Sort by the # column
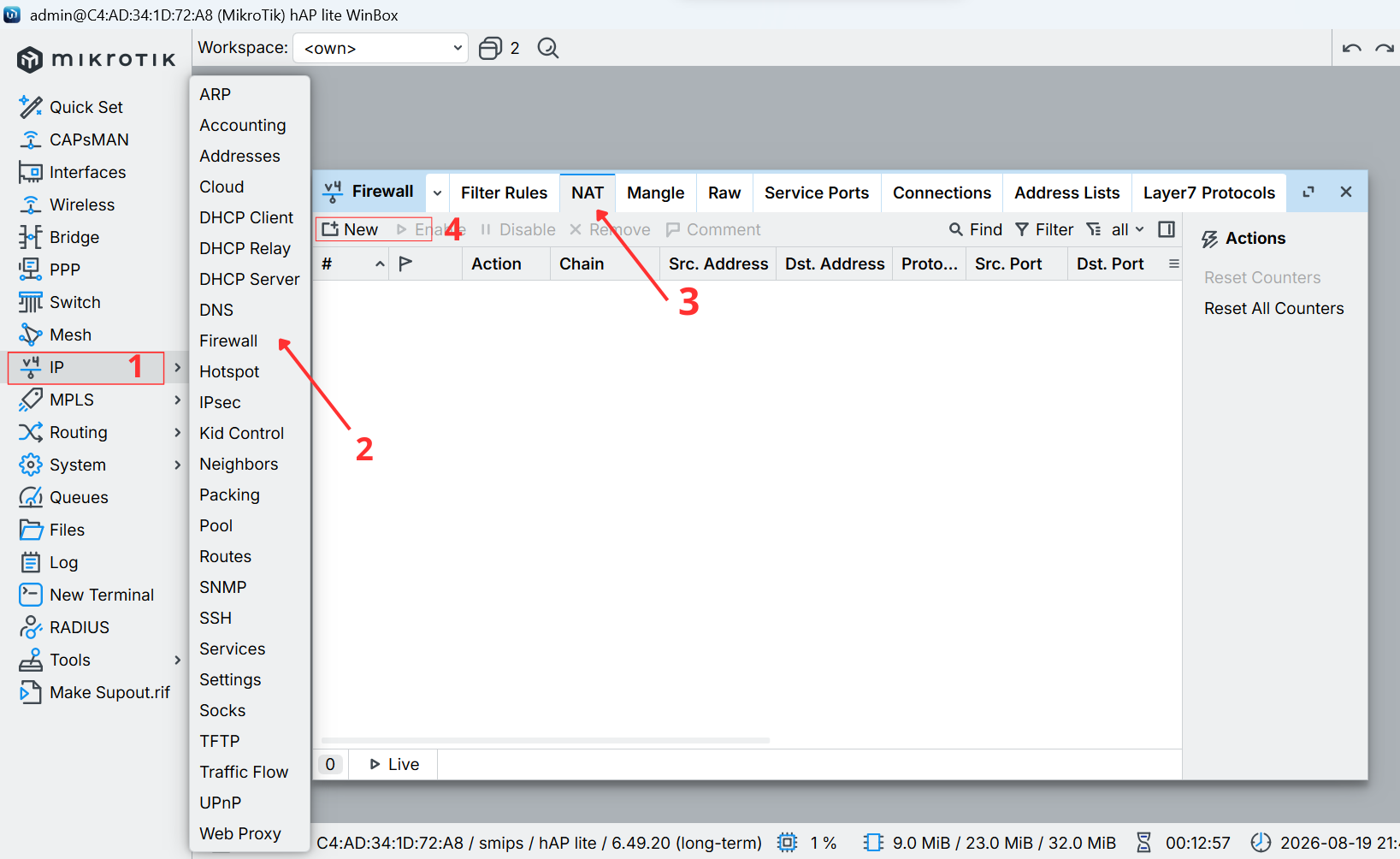The width and height of the screenshot is (1400, 859). (x=351, y=264)
